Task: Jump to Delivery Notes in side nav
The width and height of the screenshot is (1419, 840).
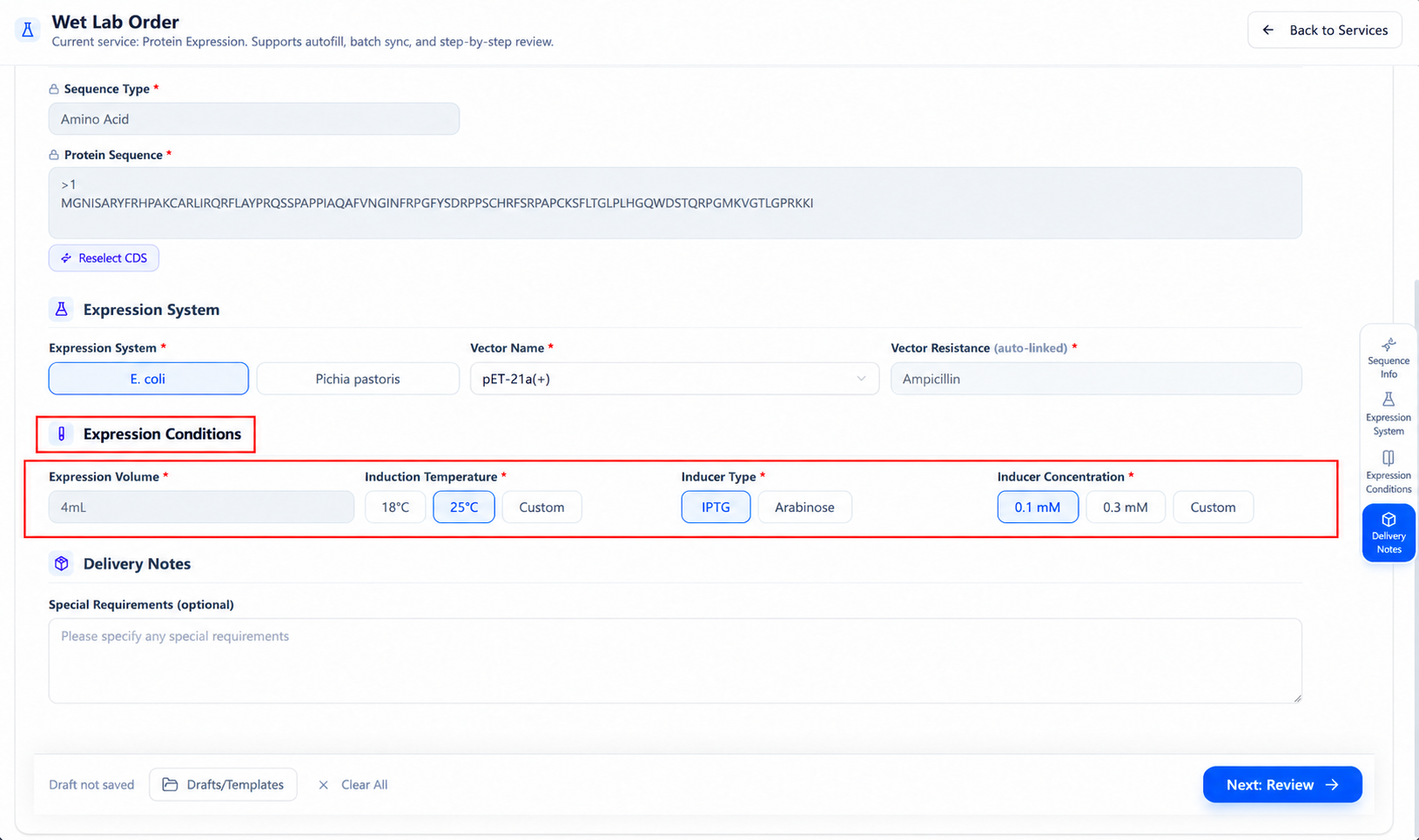Action: coord(1389,533)
